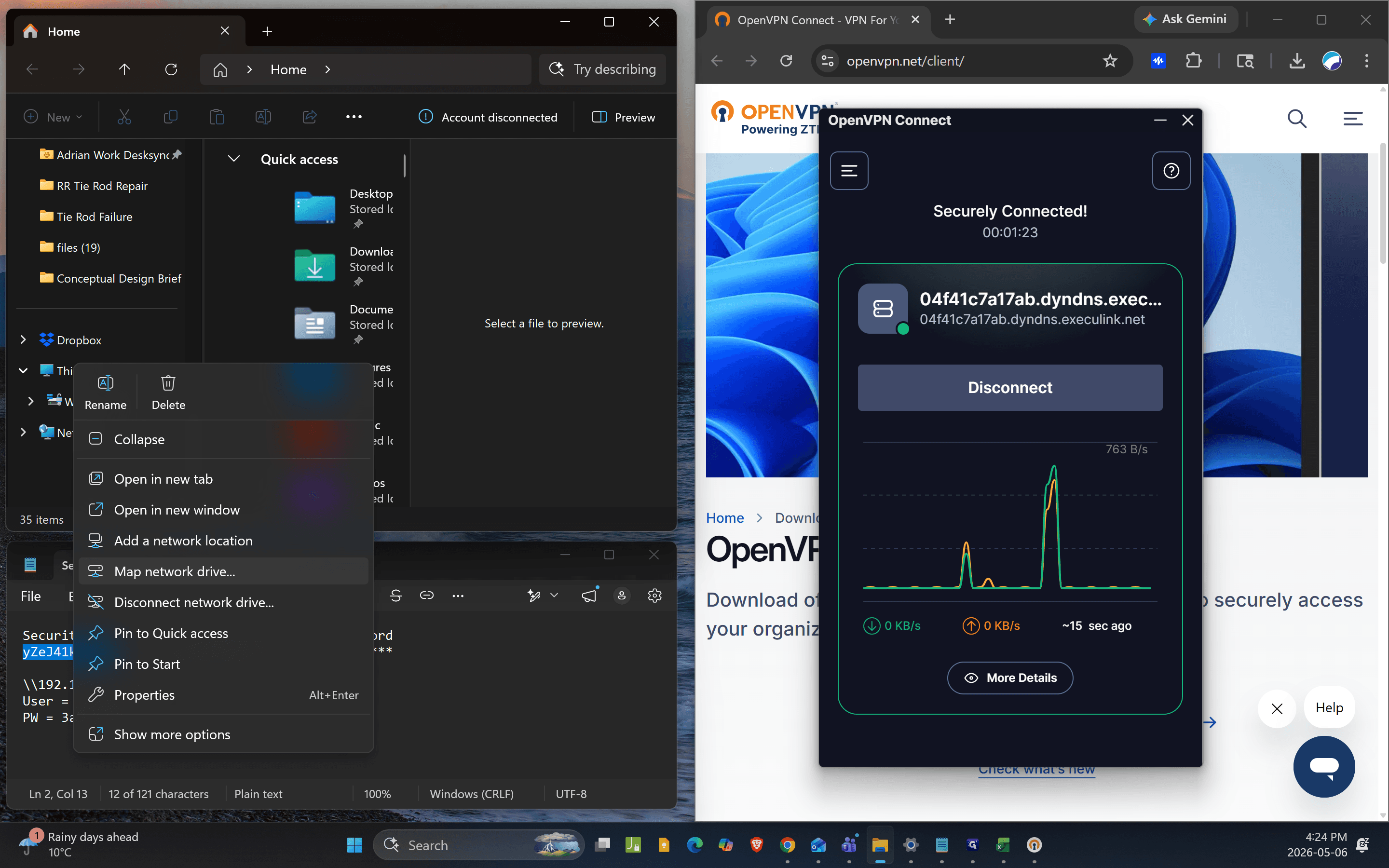Click the Disconnect button in OpenVPN Connect
1389x868 pixels.
point(1009,388)
